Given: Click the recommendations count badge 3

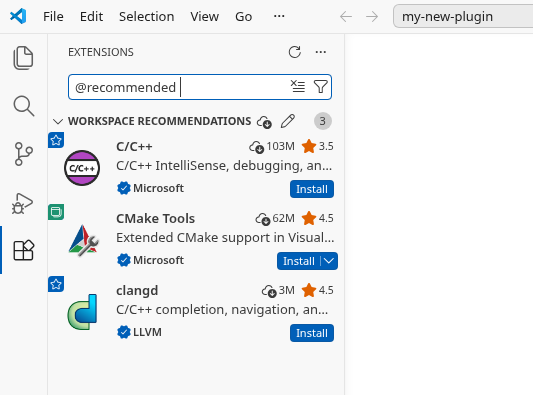Looking at the screenshot, I should [x=323, y=121].
